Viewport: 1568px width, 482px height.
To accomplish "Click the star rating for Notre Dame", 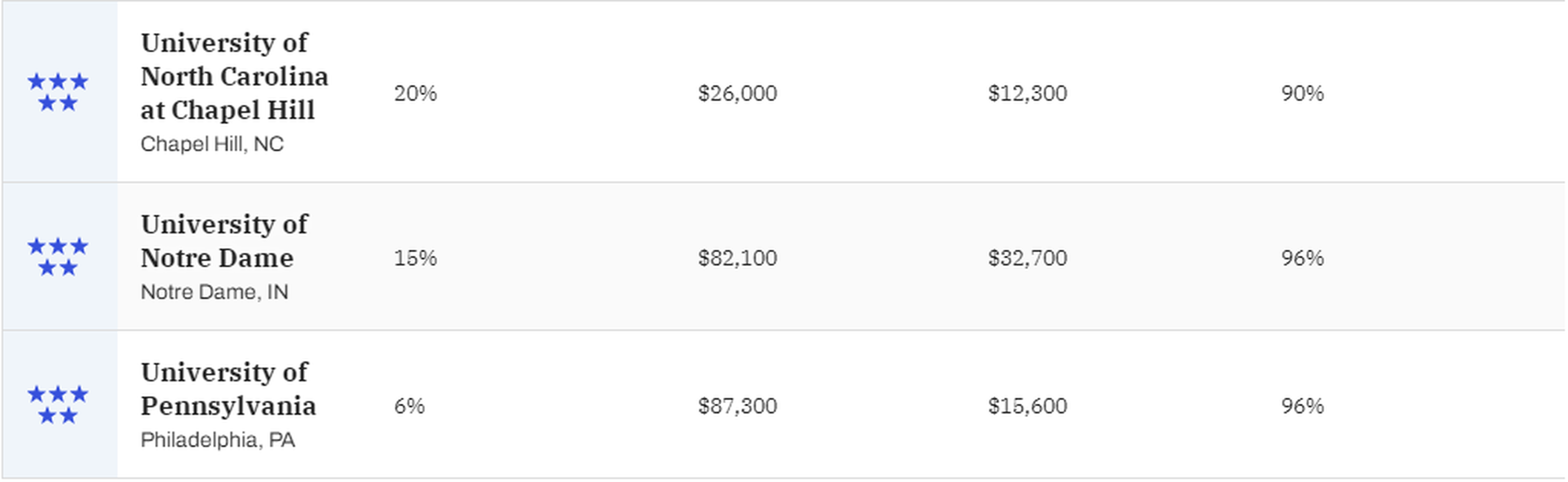I will pos(58,257).
